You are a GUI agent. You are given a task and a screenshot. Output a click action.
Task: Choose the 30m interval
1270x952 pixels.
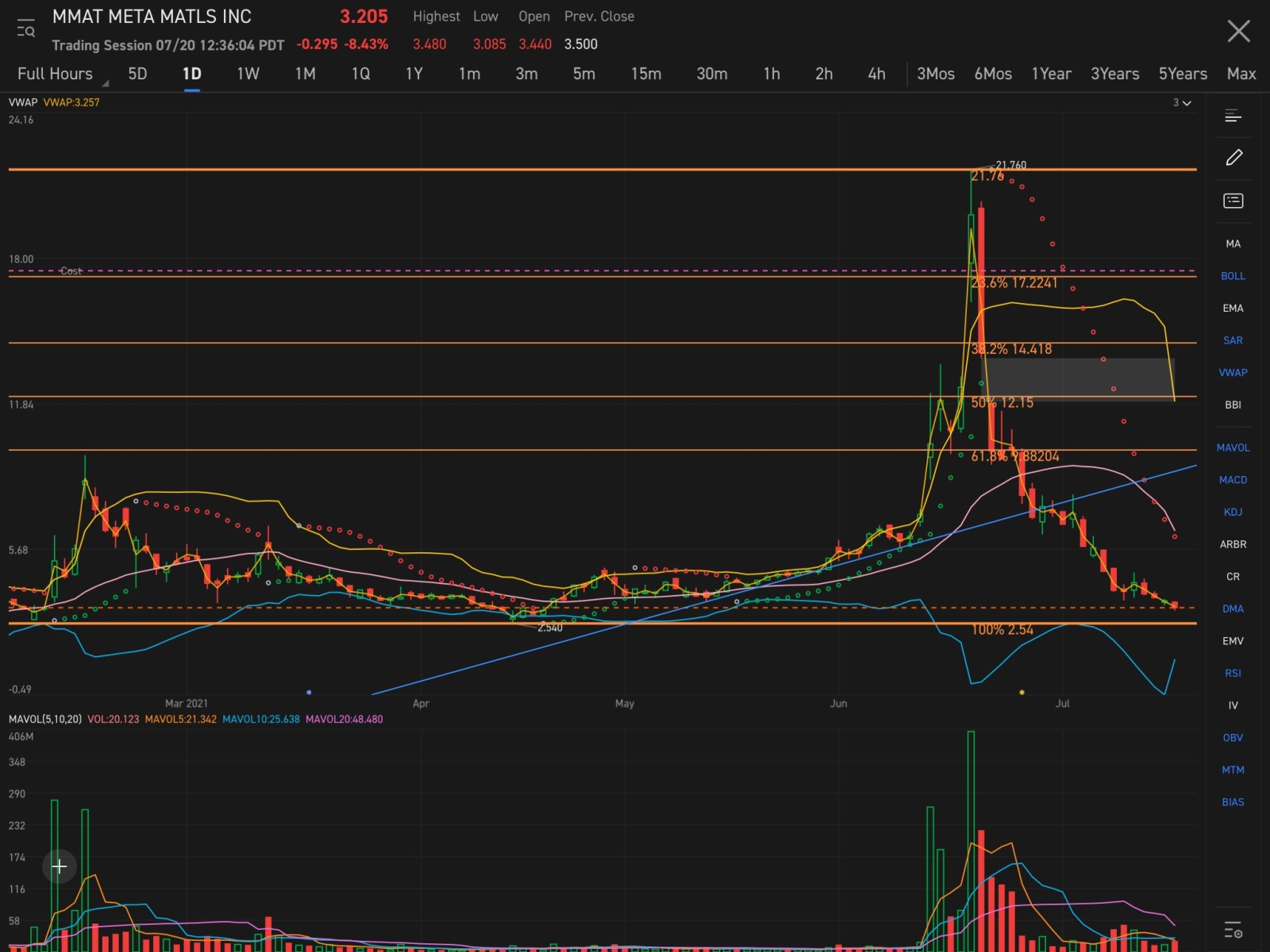(712, 74)
